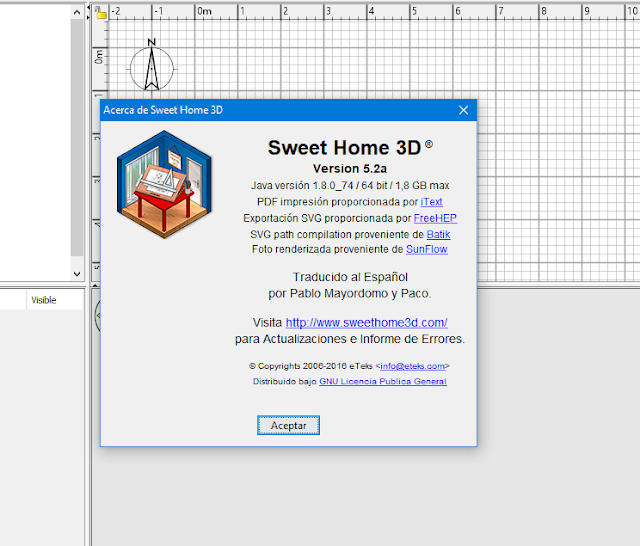Click the Sweet Home 3D heading text
The image size is (640, 546).
(x=344, y=148)
